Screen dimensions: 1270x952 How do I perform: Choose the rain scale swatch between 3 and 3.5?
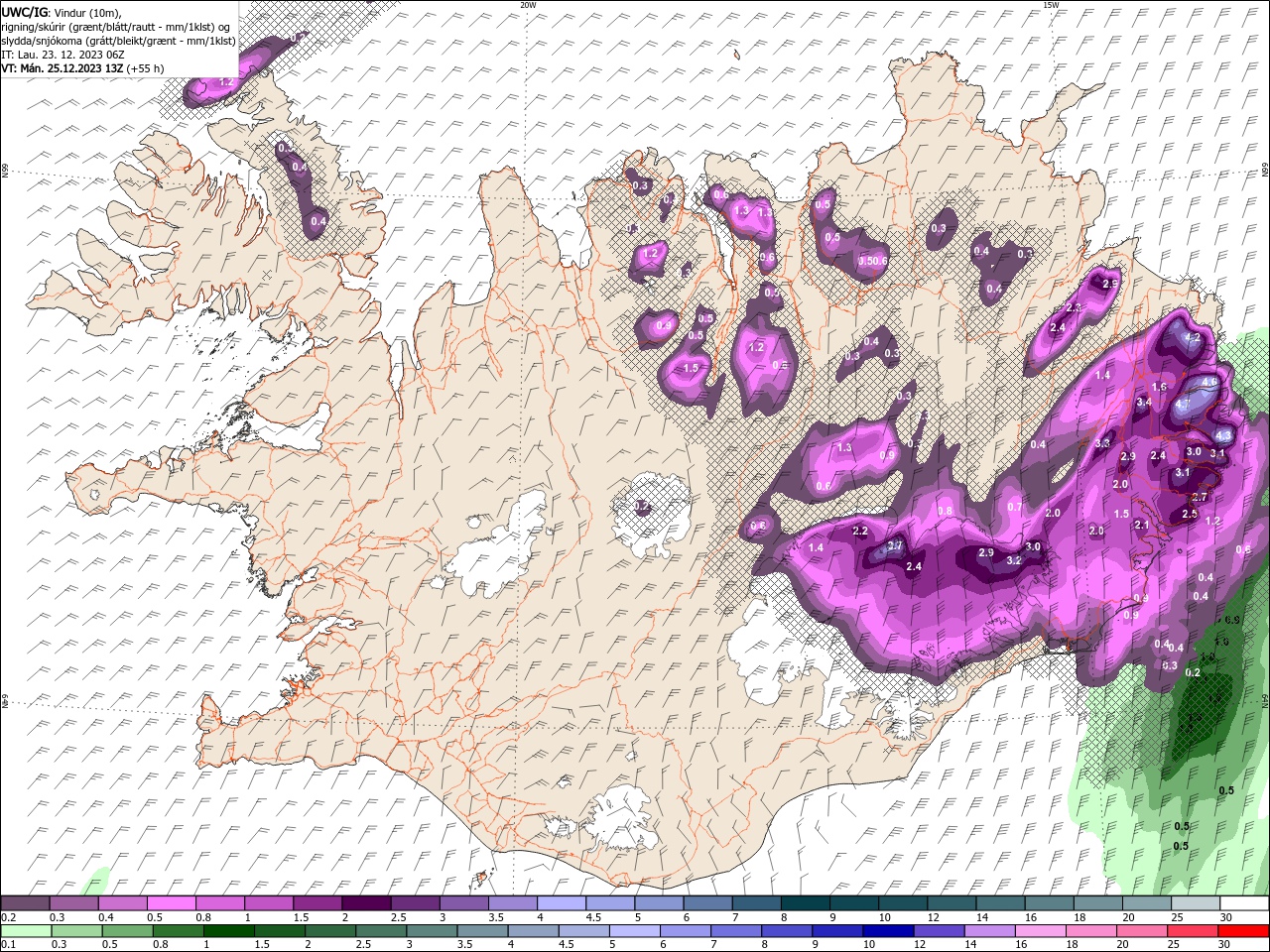[x=431, y=930]
